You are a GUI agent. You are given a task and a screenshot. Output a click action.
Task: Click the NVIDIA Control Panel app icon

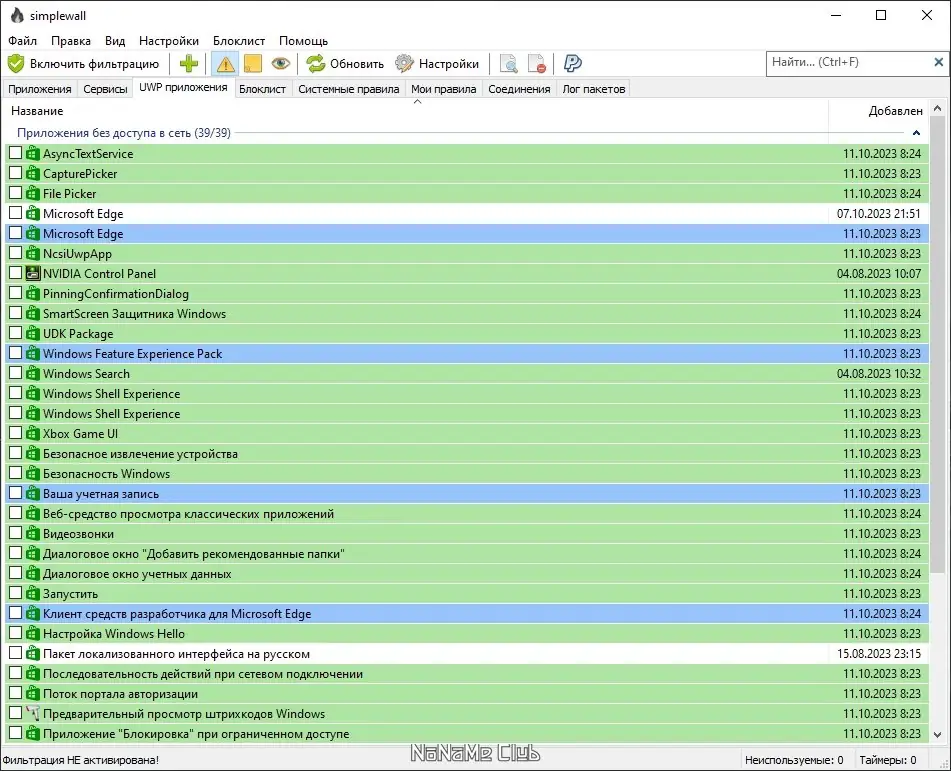tap(33, 274)
